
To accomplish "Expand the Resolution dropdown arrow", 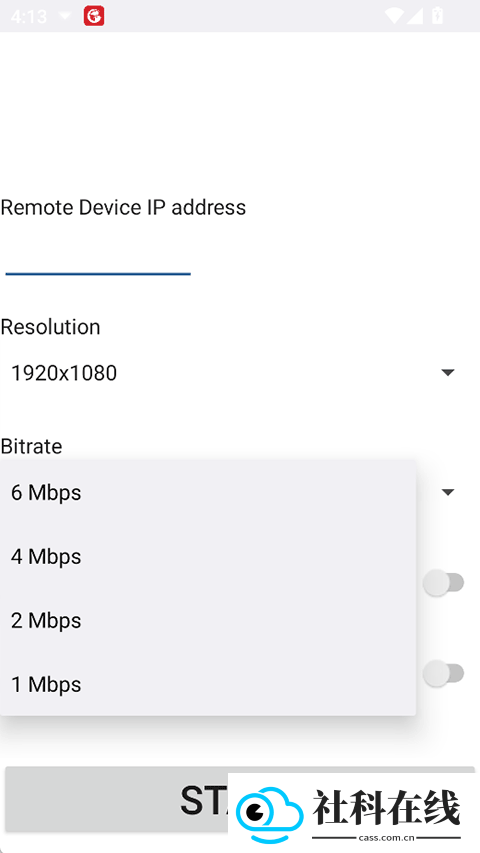I will 448,373.
